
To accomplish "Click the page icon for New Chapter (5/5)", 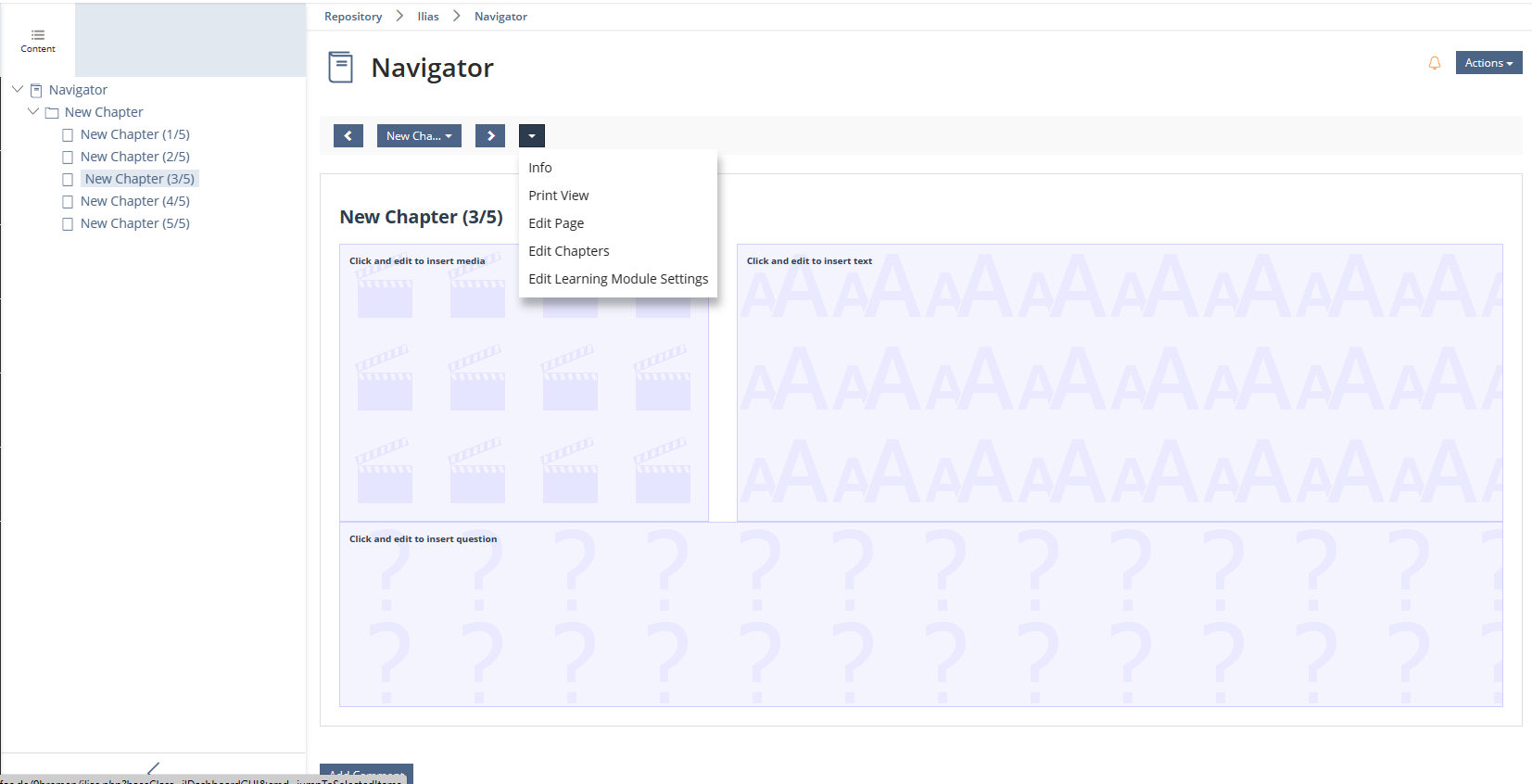I will coord(68,224).
